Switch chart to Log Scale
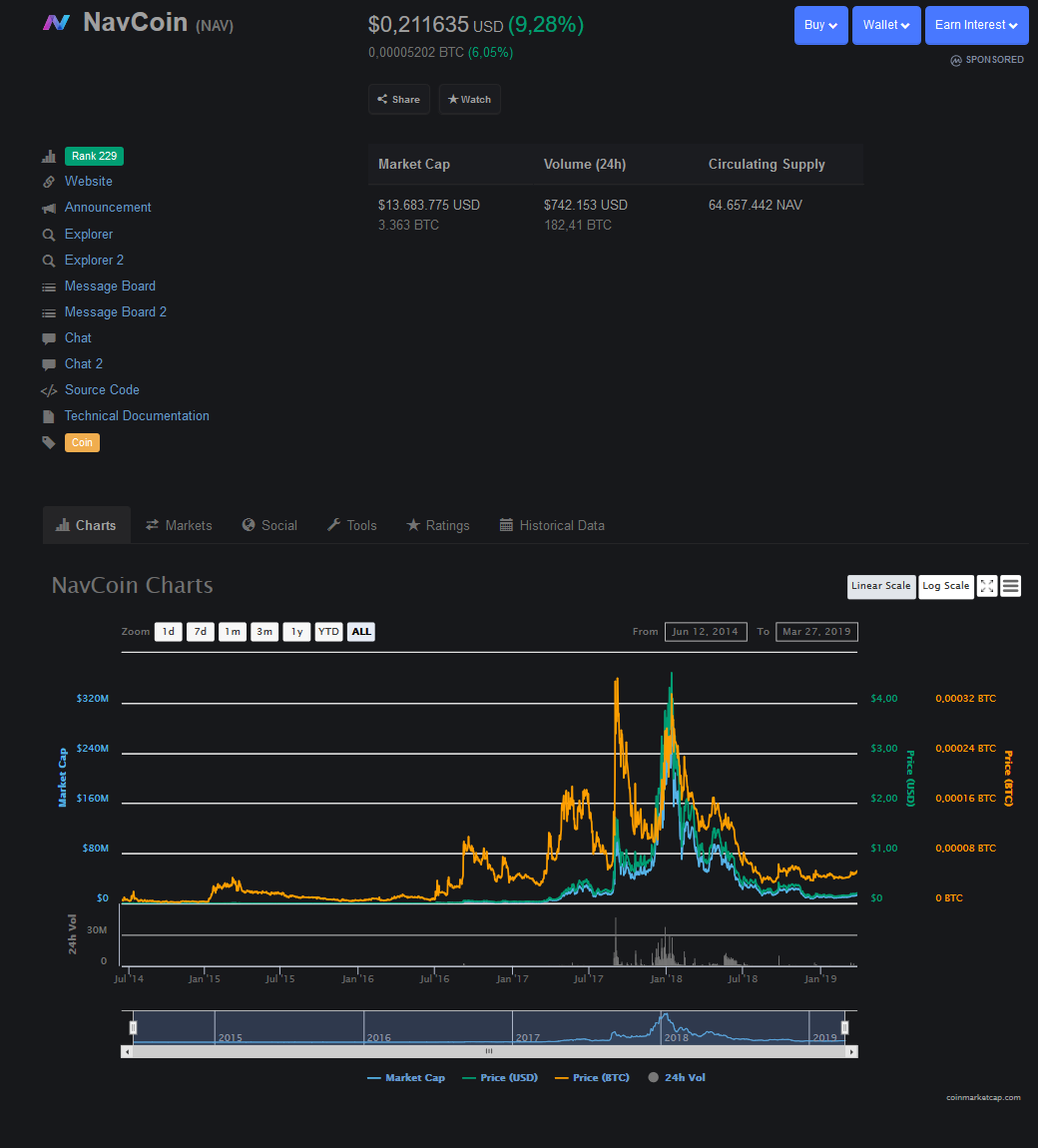The height and width of the screenshot is (1148, 1038). point(946,586)
